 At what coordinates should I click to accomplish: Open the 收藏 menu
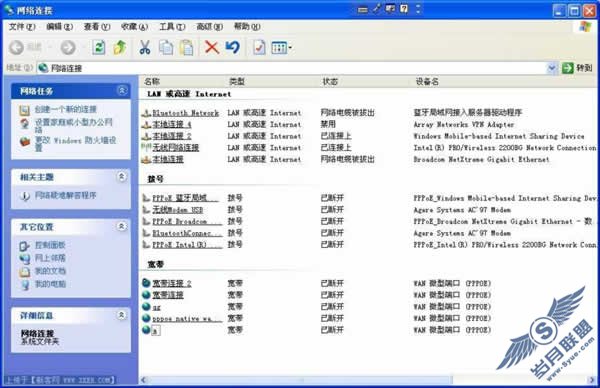point(134,27)
